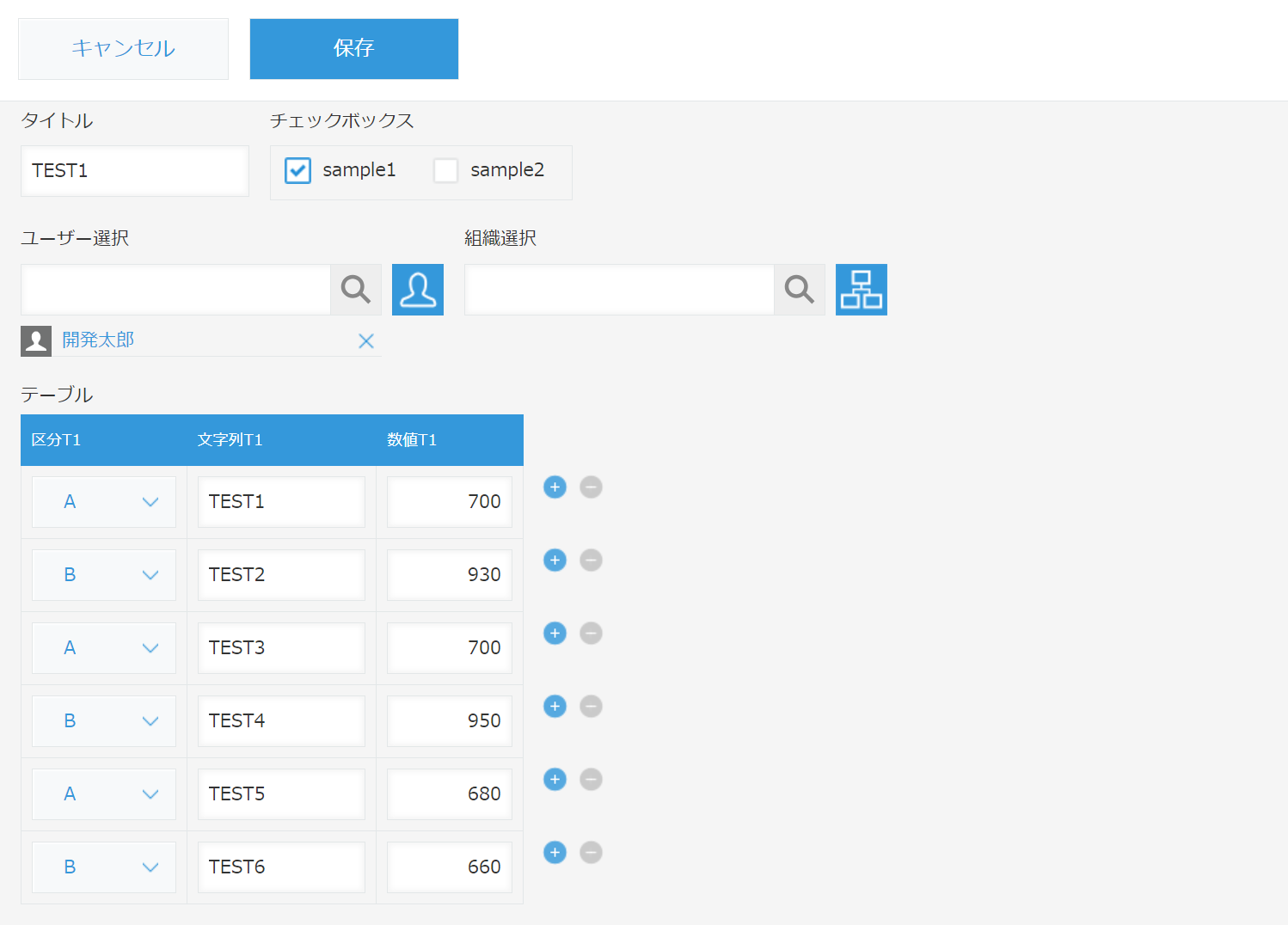Focus the タイトル input field

point(135,171)
